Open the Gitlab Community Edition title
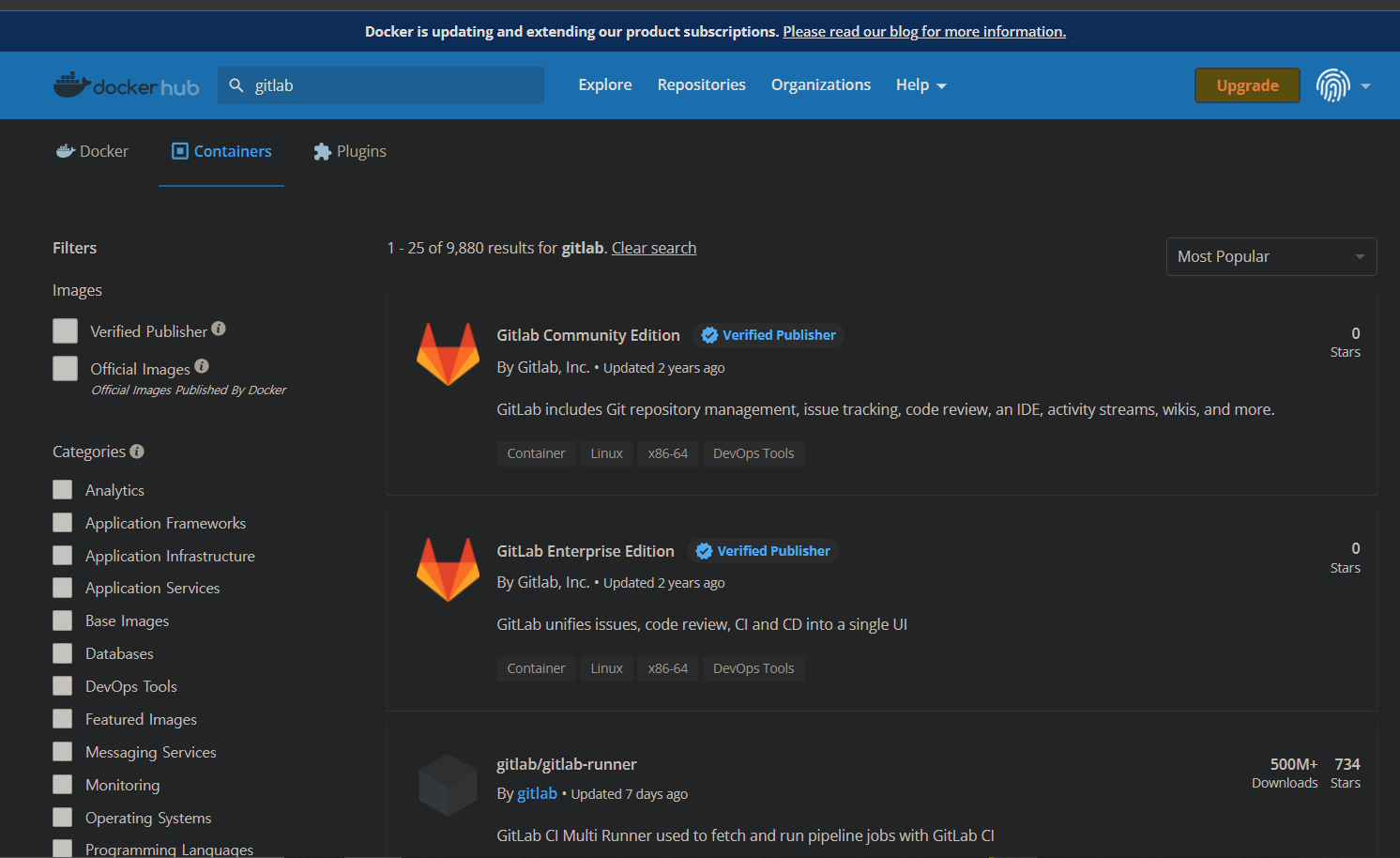The width and height of the screenshot is (1400, 858). point(588,335)
